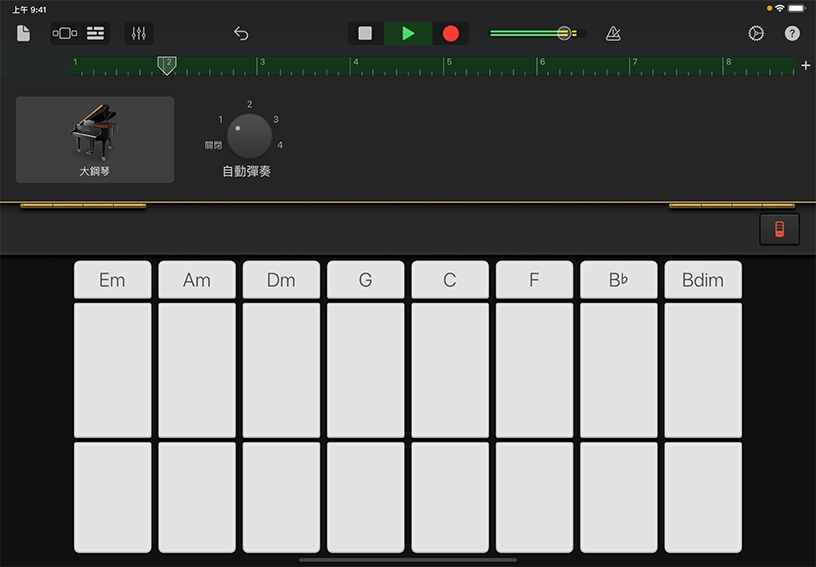Image resolution: width=816 pixels, height=567 pixels.
Task: Stop playback
Action: [x=365, y=33]
